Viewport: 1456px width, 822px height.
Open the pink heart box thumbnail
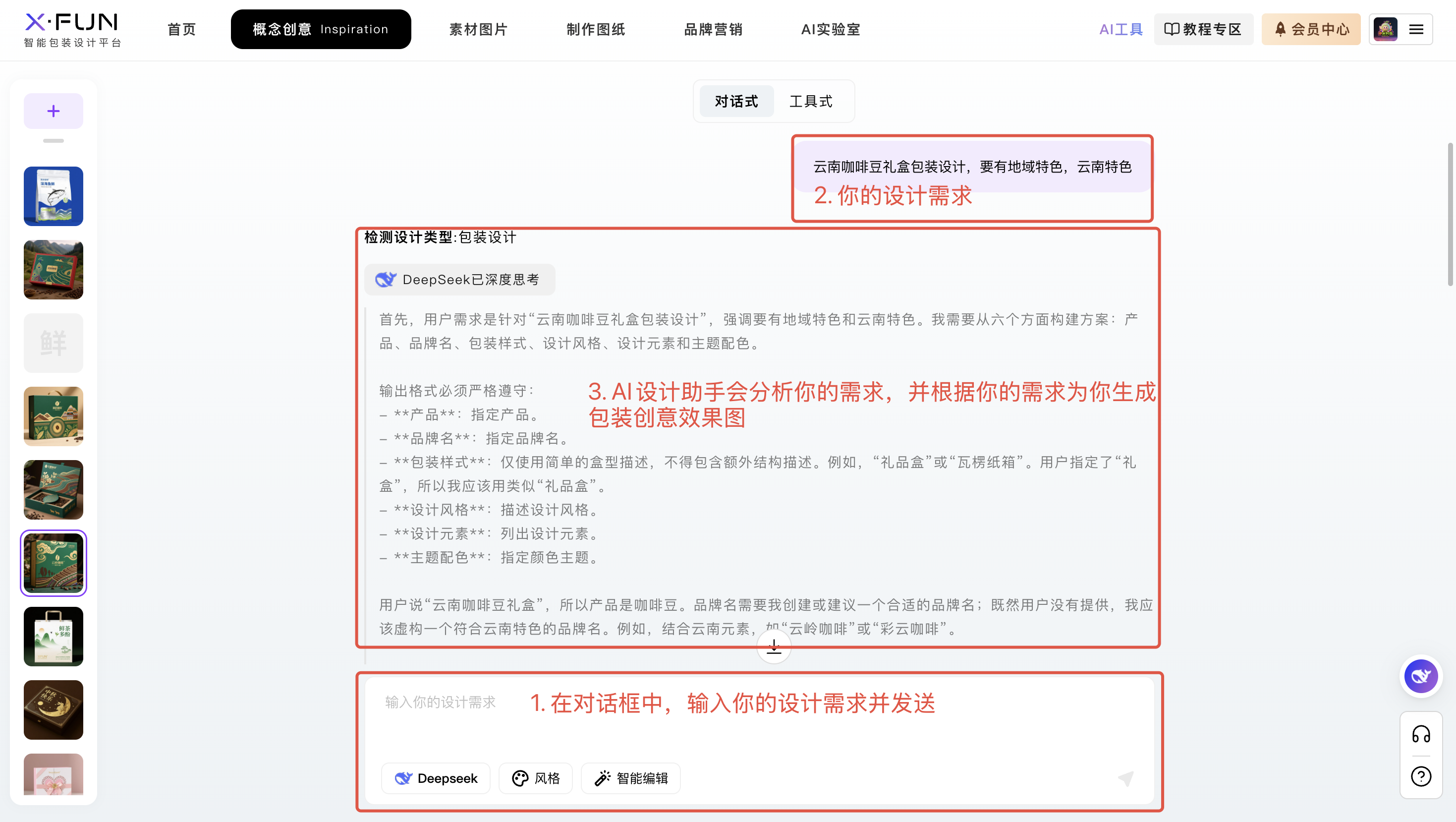point(54,774)
